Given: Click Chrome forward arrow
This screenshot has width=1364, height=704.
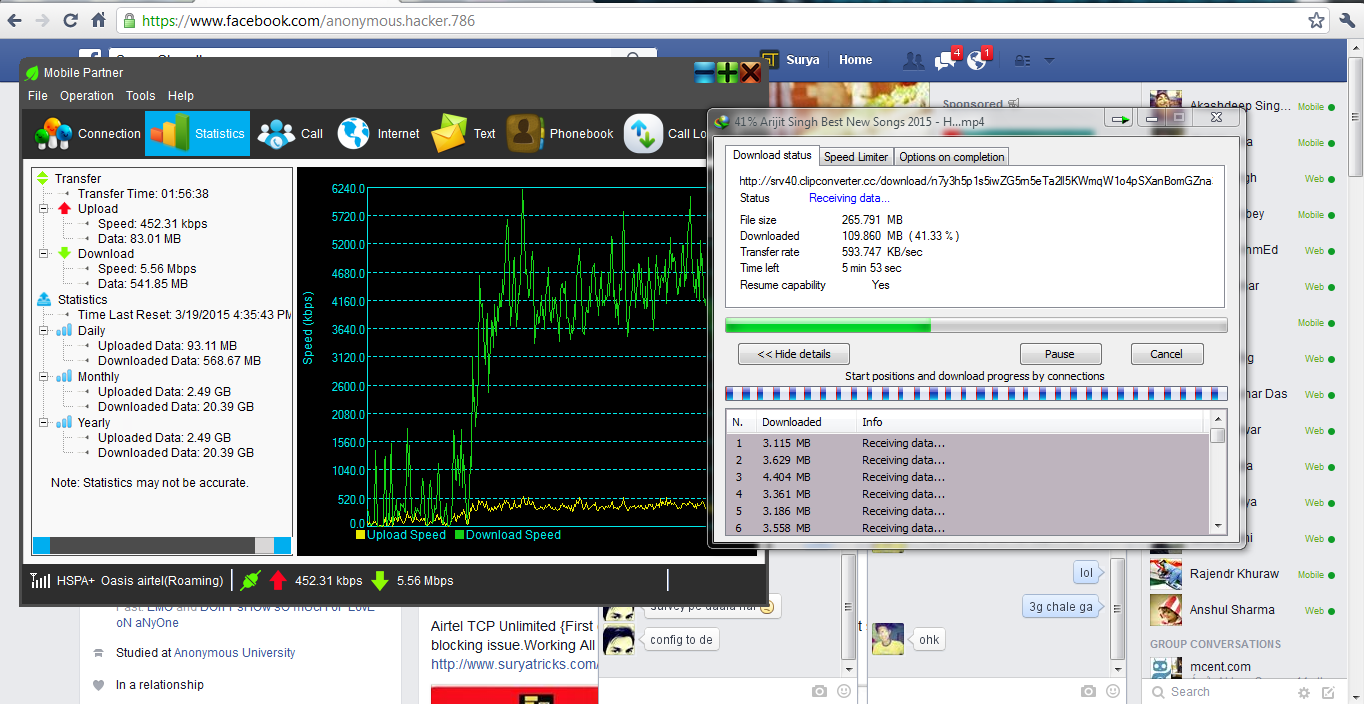Looking at the screenshot, I should click(43, 19).
